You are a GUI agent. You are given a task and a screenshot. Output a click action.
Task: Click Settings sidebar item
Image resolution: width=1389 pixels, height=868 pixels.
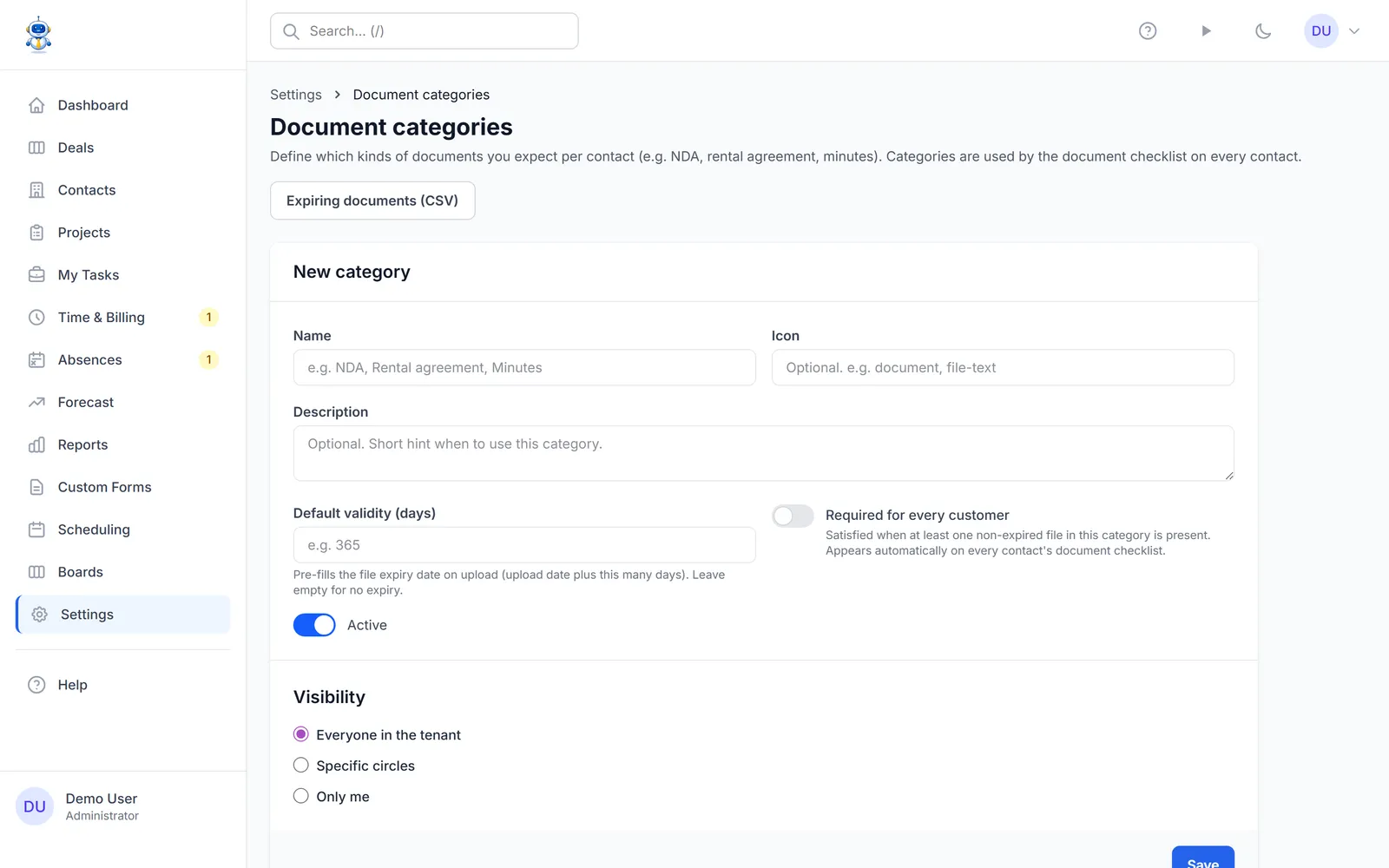(x=123, y=615)
